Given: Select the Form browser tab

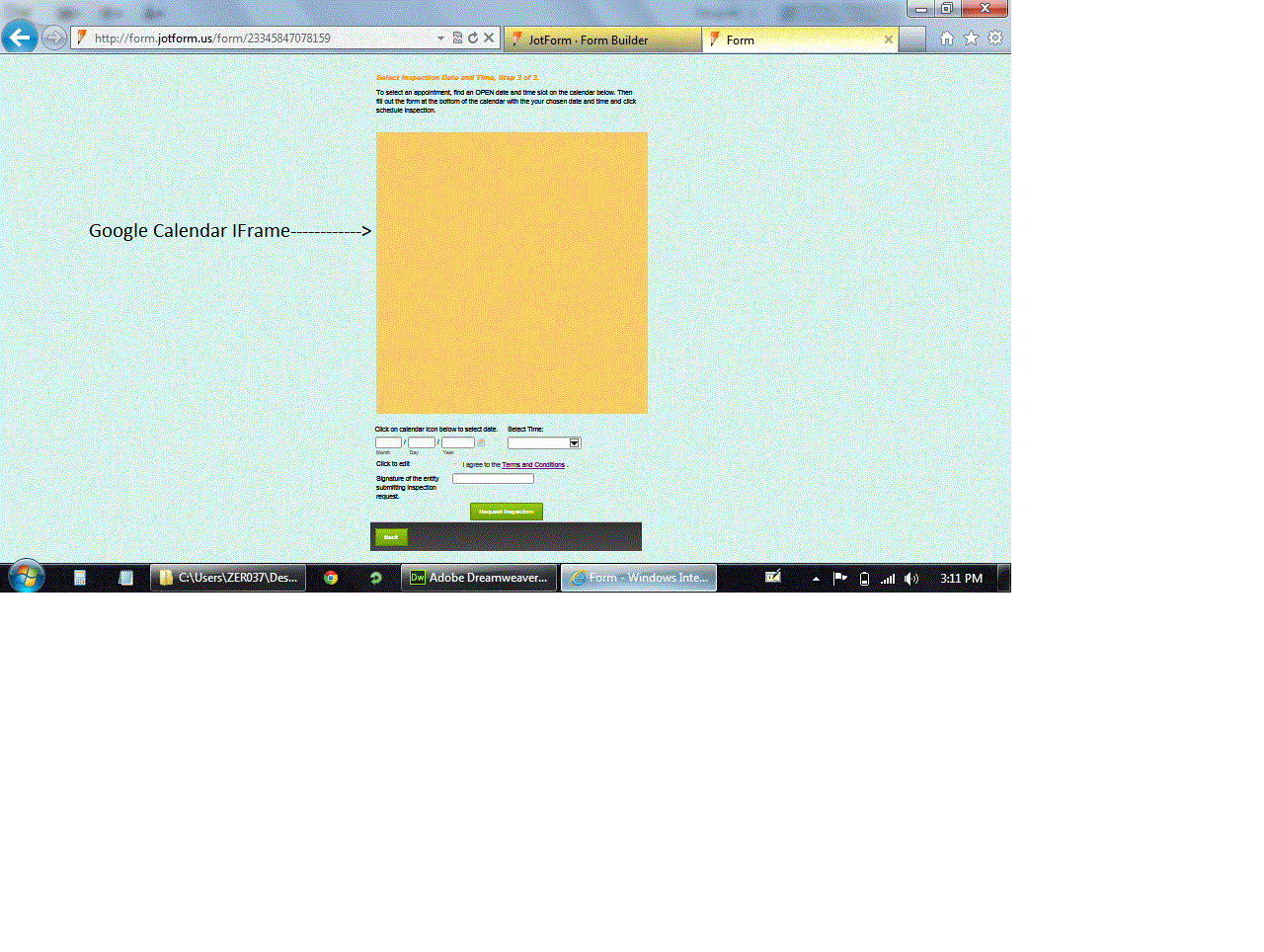Looking at the screenshot, I should [x=800, y=40].
